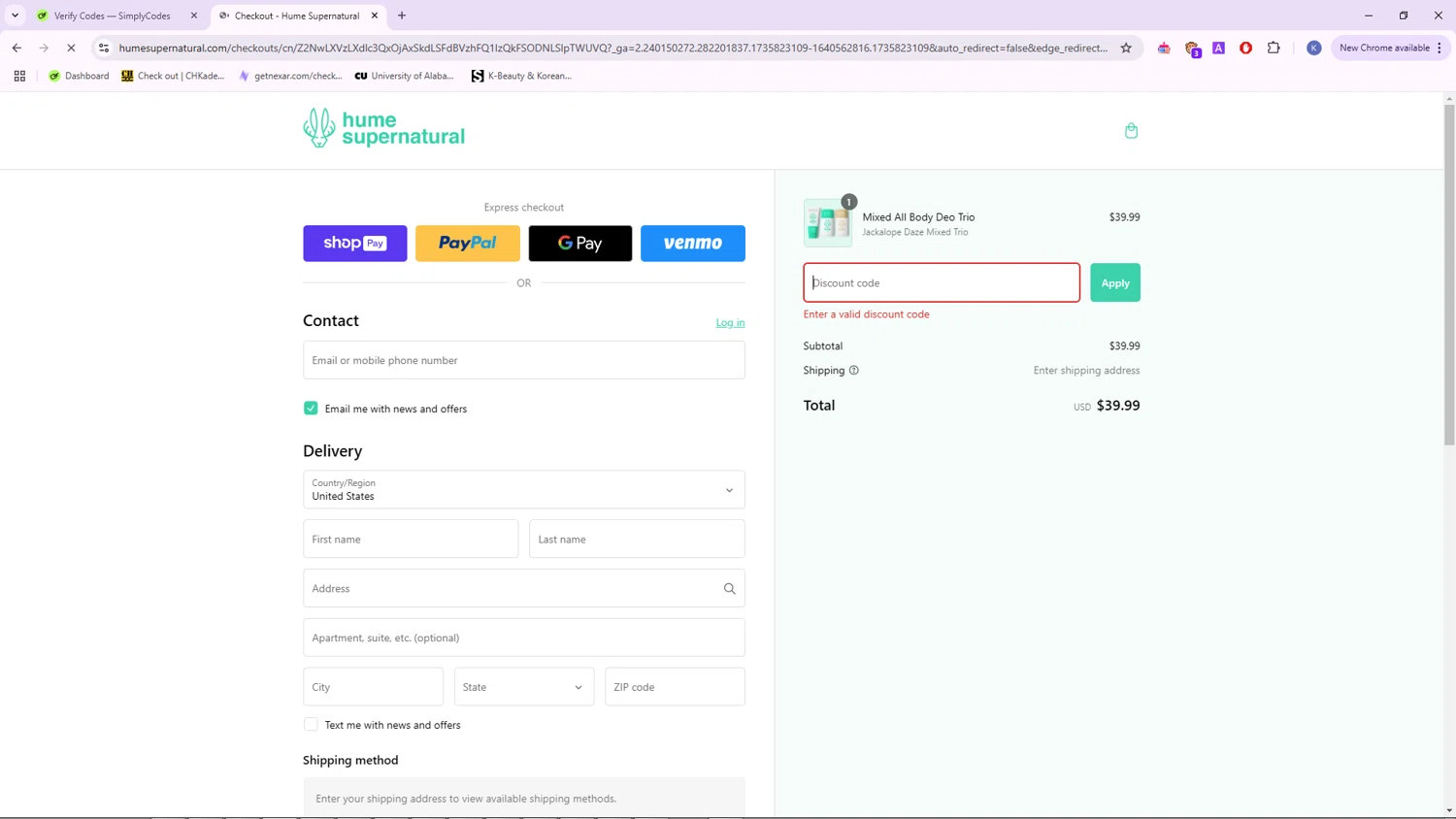Viewport: 1456px width, 819px height.
Task: Click the Mixed All Body Deo Trio thumbnail
Action: pos(828,223)
